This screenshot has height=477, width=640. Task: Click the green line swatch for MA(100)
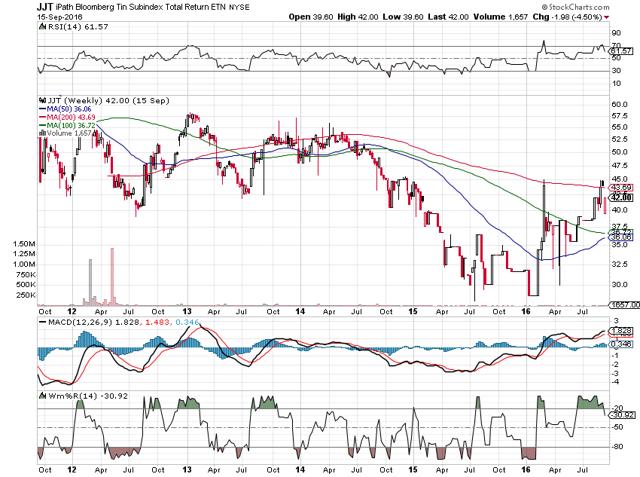(42, 125)
